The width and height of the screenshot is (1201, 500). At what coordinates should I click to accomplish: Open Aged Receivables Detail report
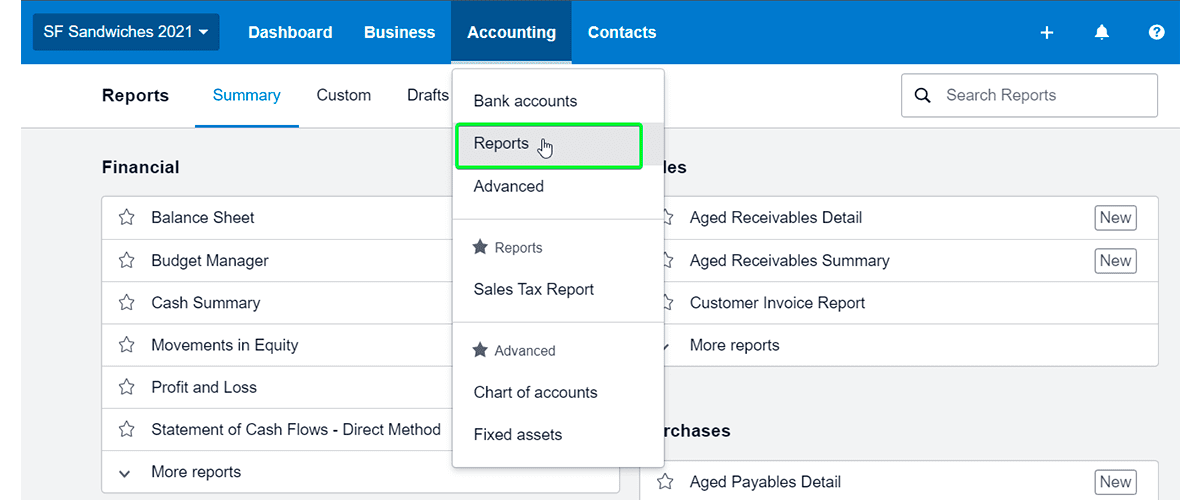point(776,217)
